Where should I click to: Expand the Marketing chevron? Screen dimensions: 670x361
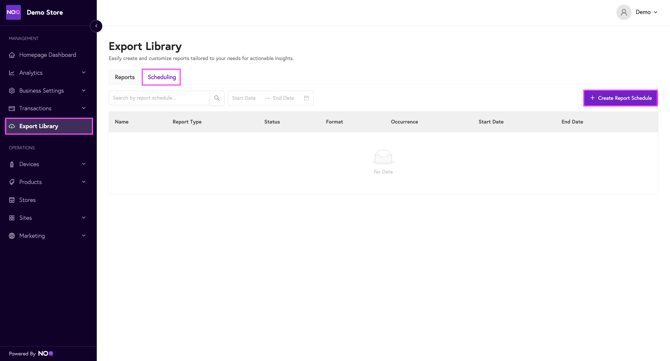[84, 236]
